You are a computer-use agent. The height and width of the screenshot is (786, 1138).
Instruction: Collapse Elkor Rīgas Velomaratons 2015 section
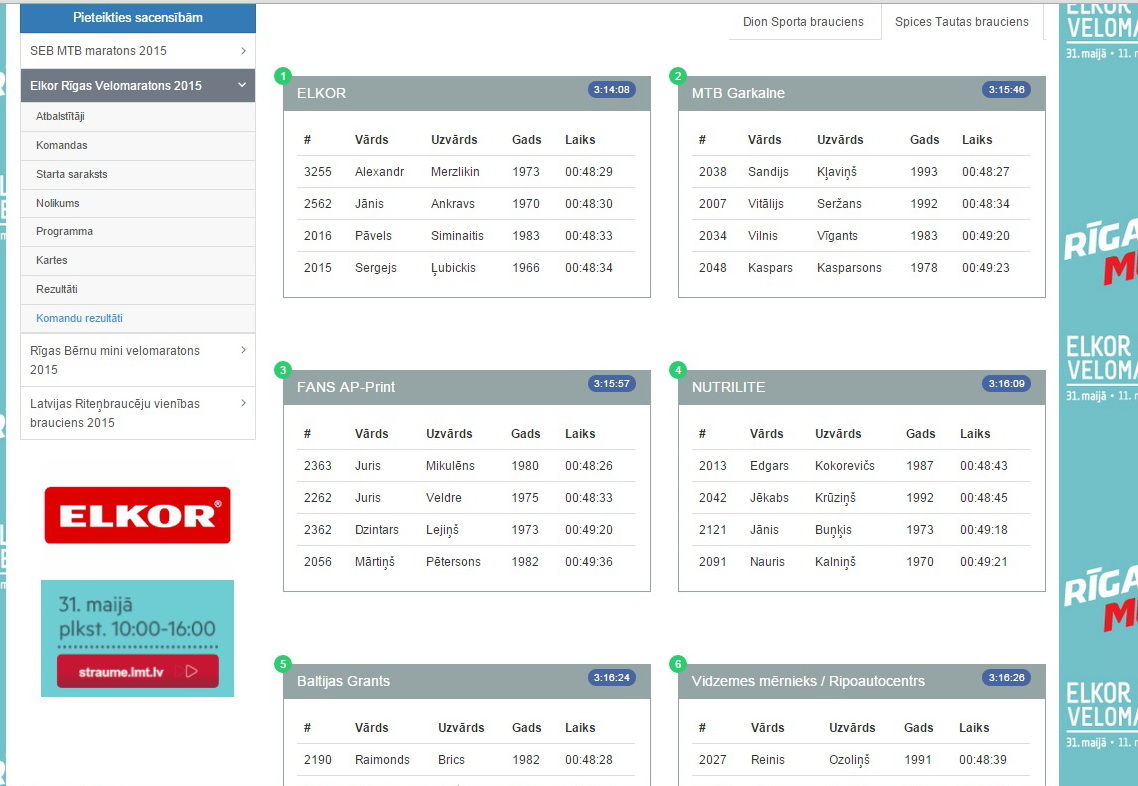[138, 86]
